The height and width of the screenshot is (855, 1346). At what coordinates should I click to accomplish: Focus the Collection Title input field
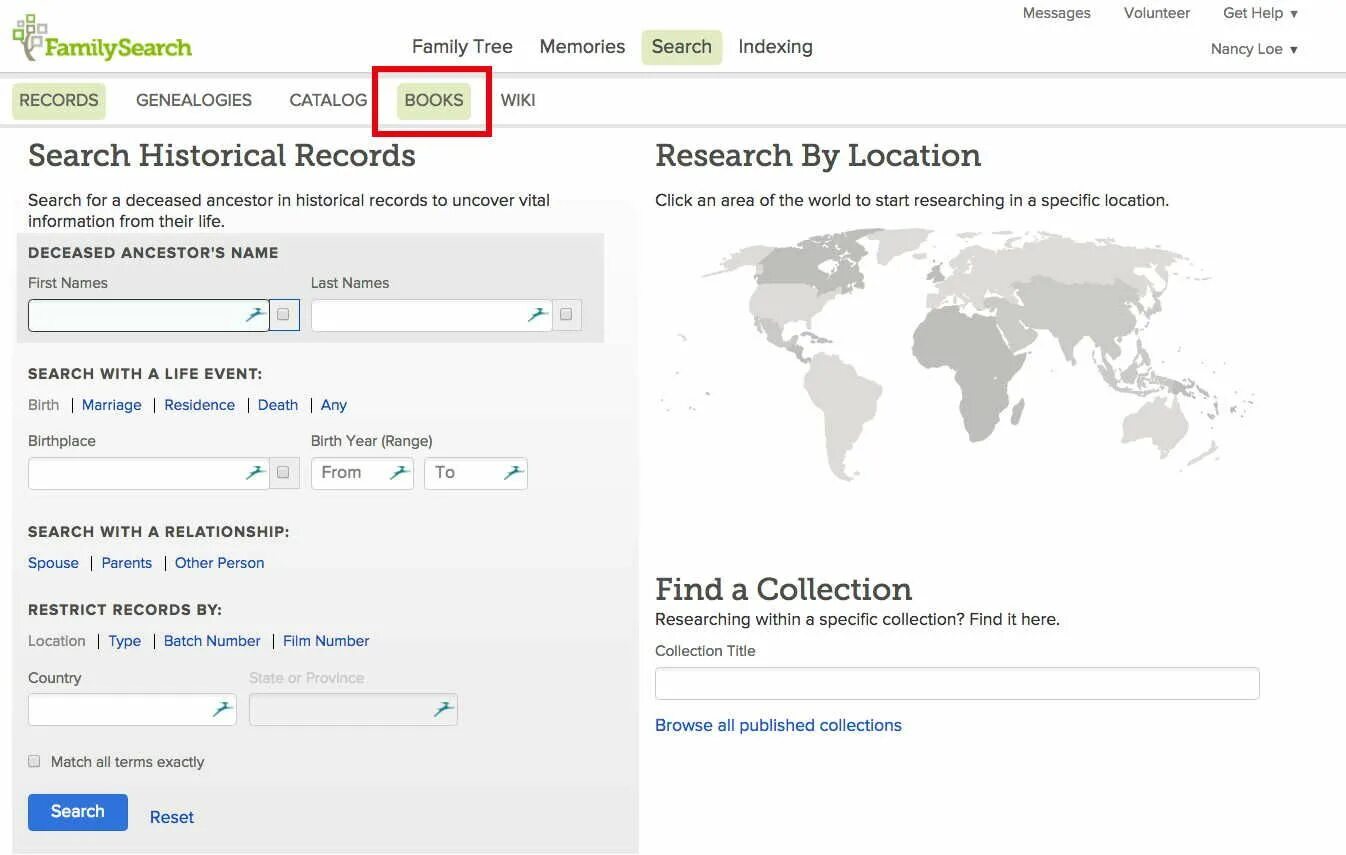coord(957,683)
